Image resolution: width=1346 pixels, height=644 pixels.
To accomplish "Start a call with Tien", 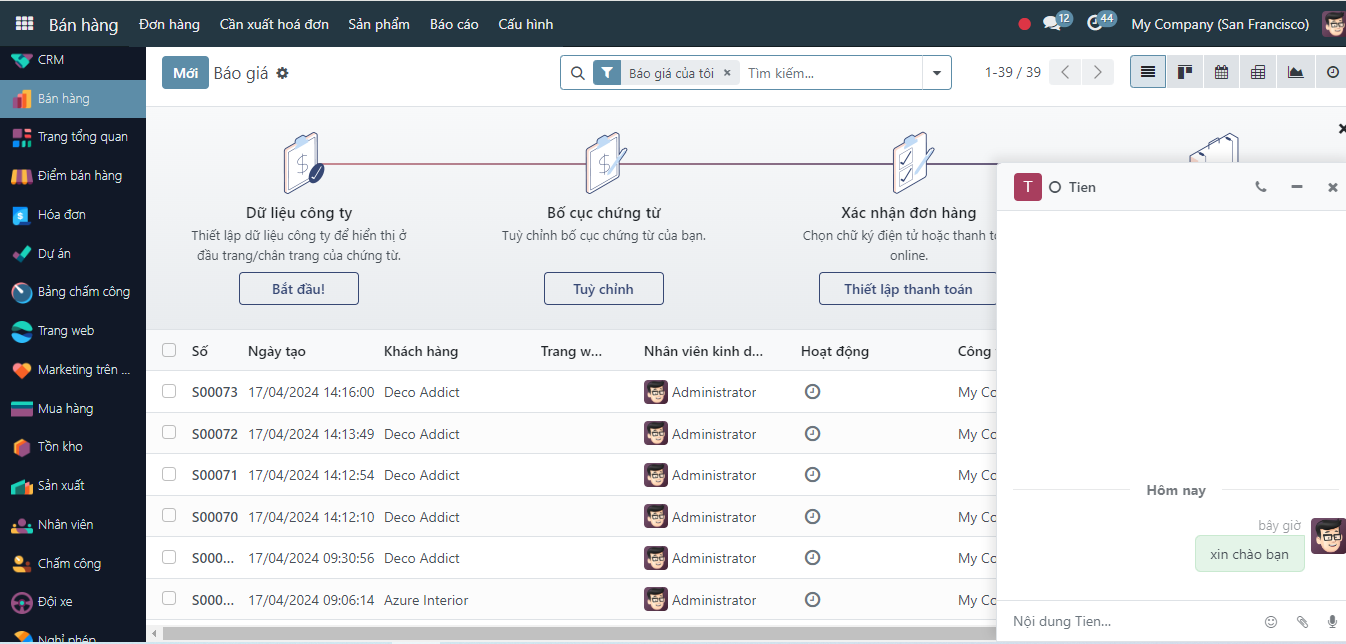I will [x=1261, y=187].
